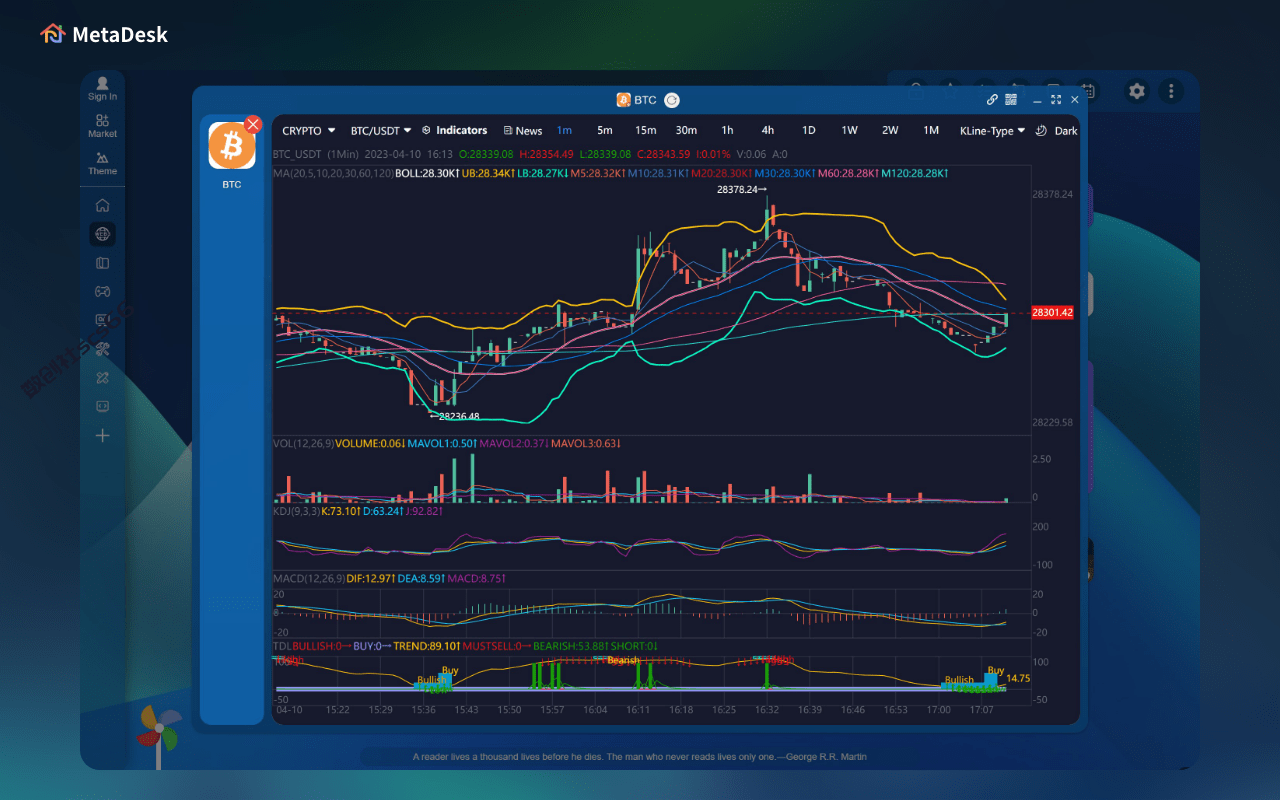The image size is (1280, 800).
Task: Click the MetaDesk logo
Action: (104, 34)
